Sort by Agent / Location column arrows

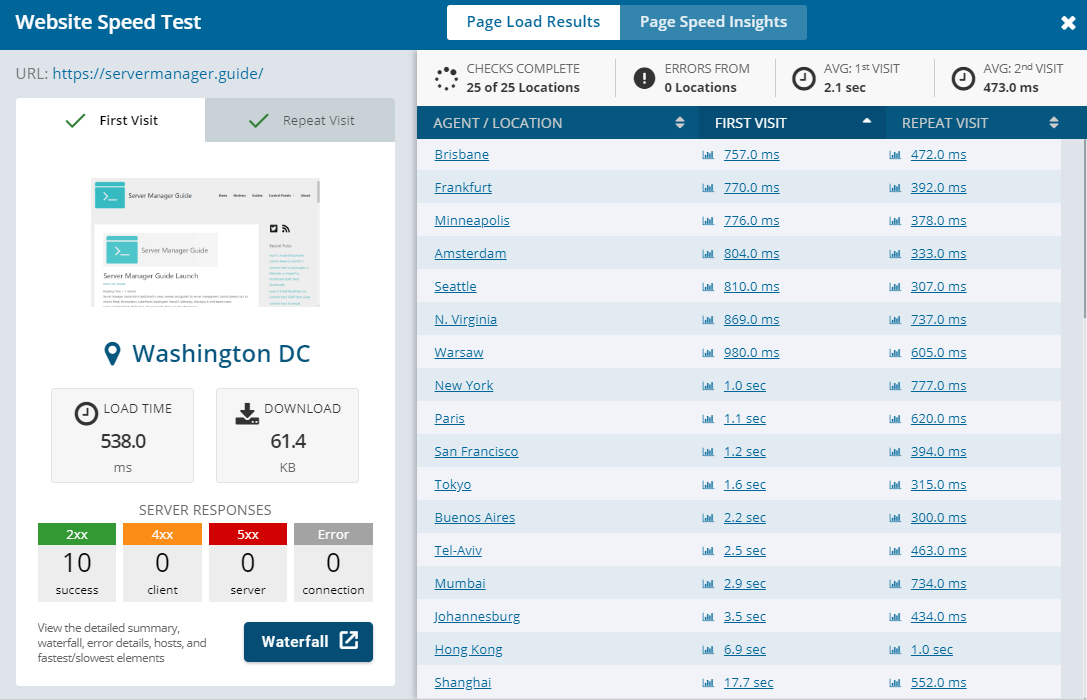point(679,123)
